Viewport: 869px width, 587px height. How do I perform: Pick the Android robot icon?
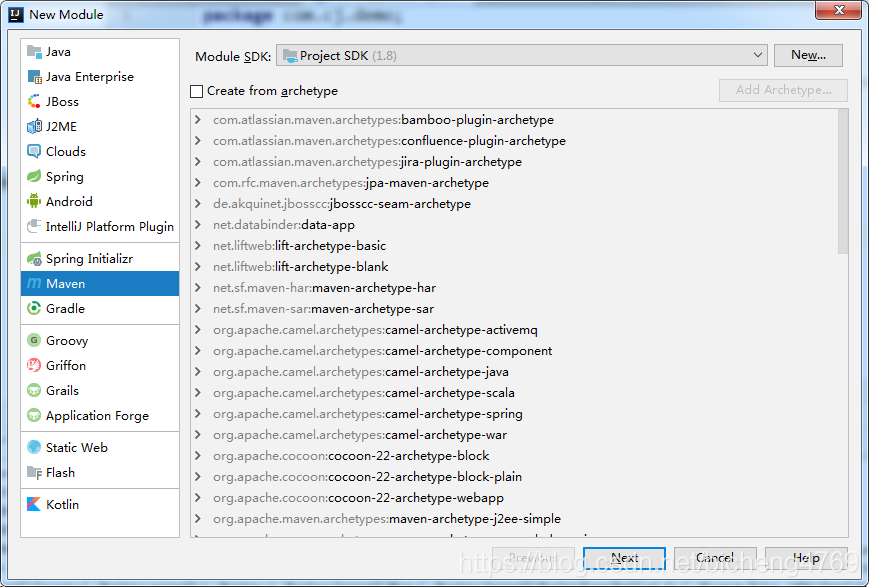click(x=34, y=202)
